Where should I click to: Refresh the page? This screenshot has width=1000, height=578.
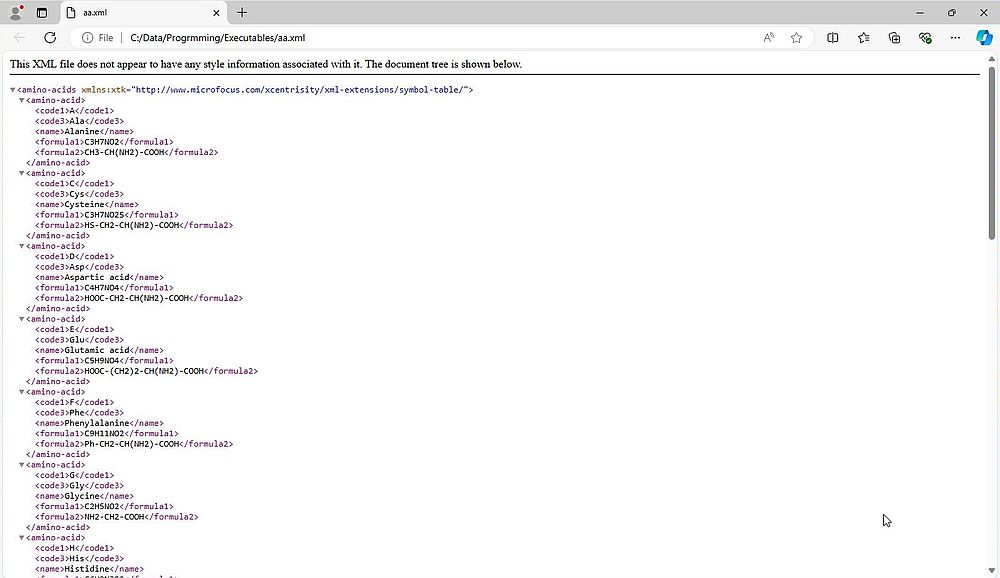[50, 38]
